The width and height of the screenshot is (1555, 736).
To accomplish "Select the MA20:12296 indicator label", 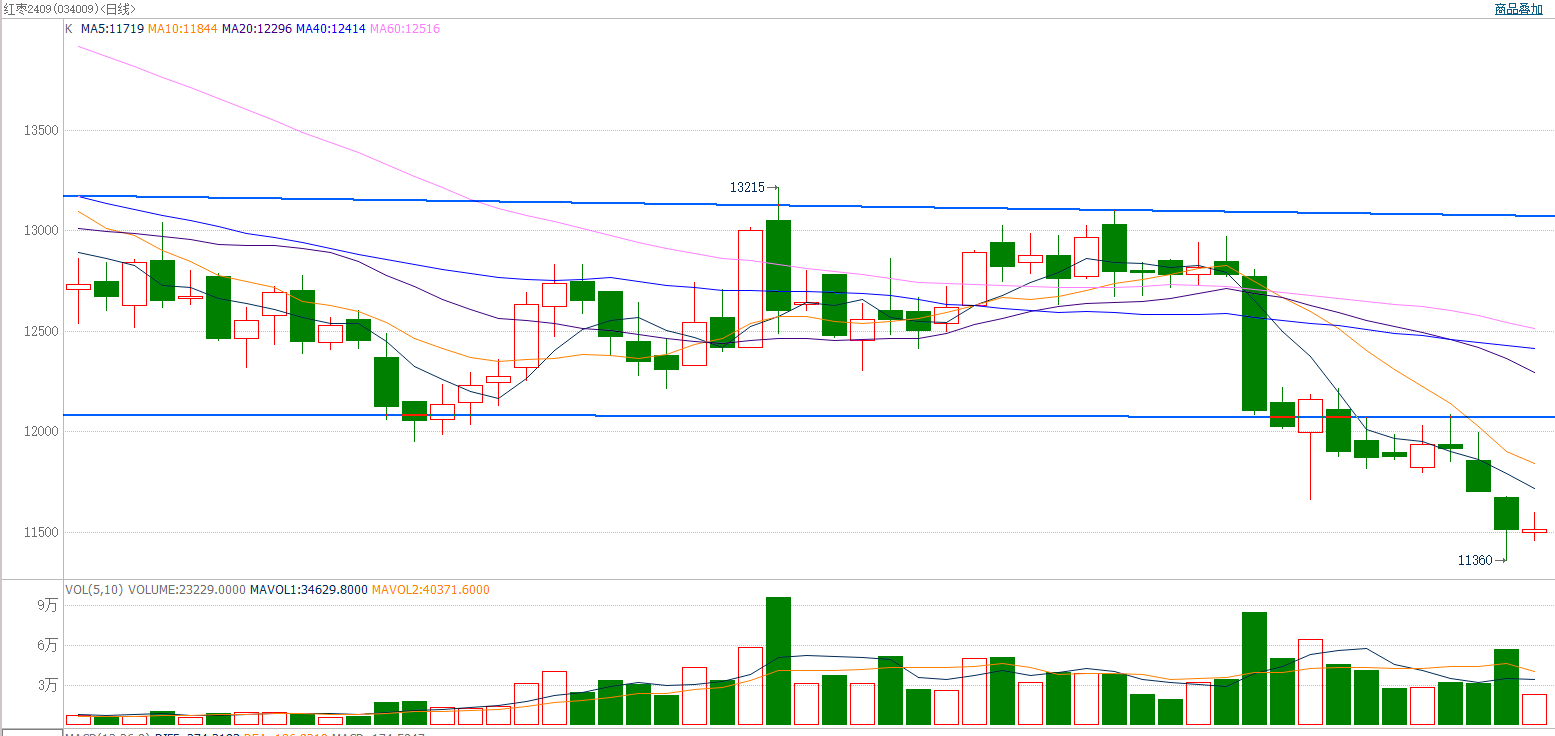I will click(257, 29).
